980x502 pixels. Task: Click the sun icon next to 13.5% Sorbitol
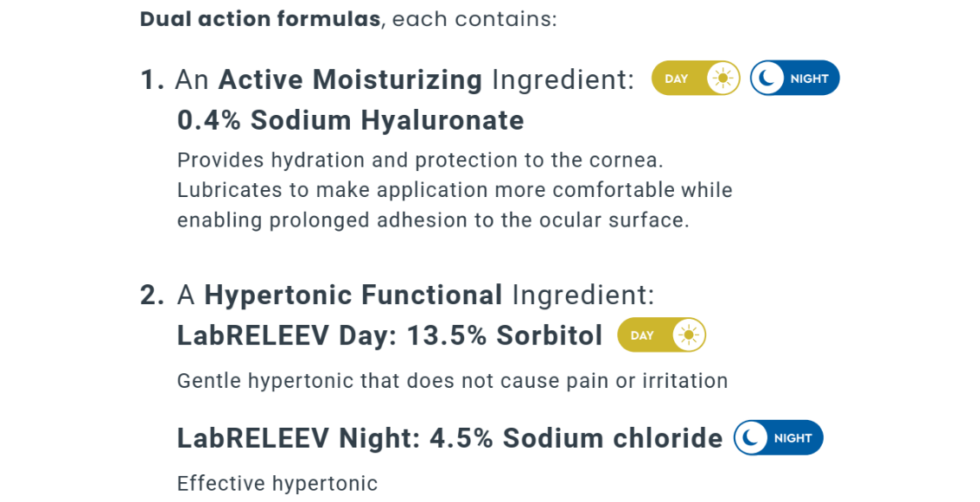tap(689, 335)
